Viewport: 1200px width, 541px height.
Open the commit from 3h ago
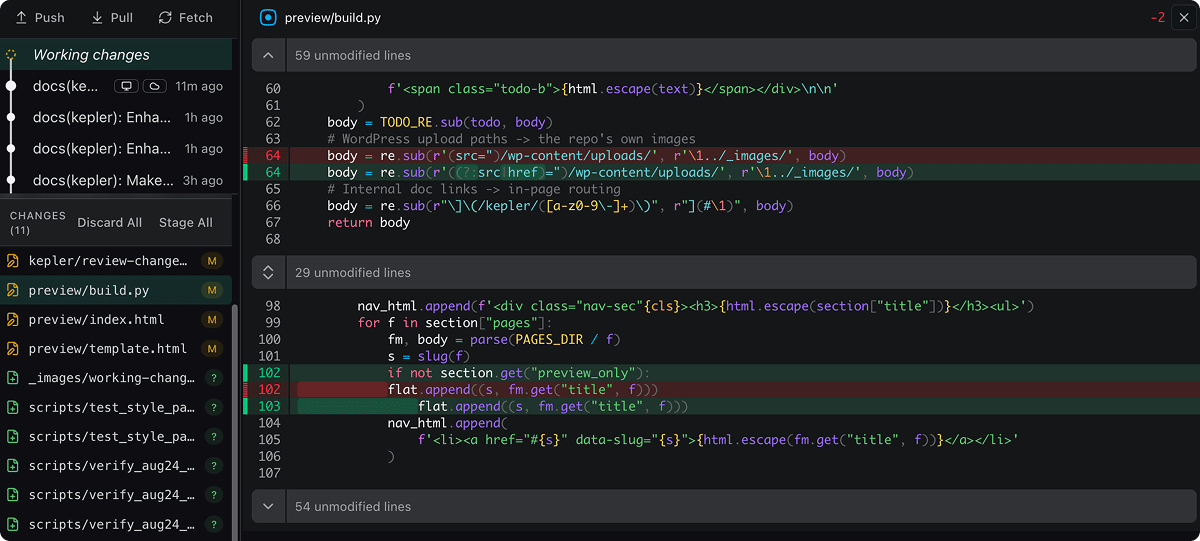[x=116, y=180]
